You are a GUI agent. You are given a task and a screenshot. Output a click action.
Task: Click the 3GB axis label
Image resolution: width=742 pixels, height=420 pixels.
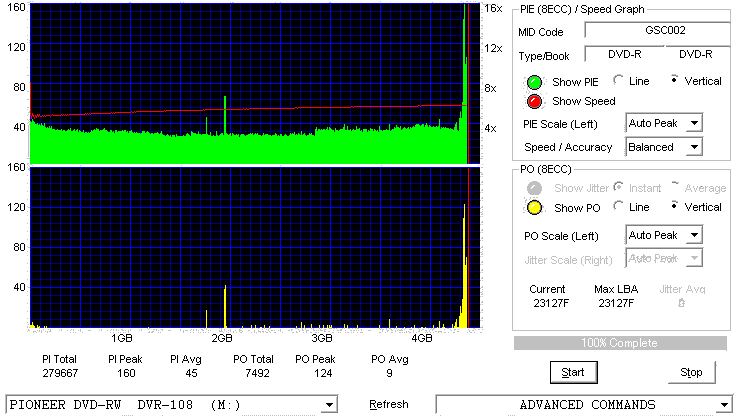pos(321,338)
